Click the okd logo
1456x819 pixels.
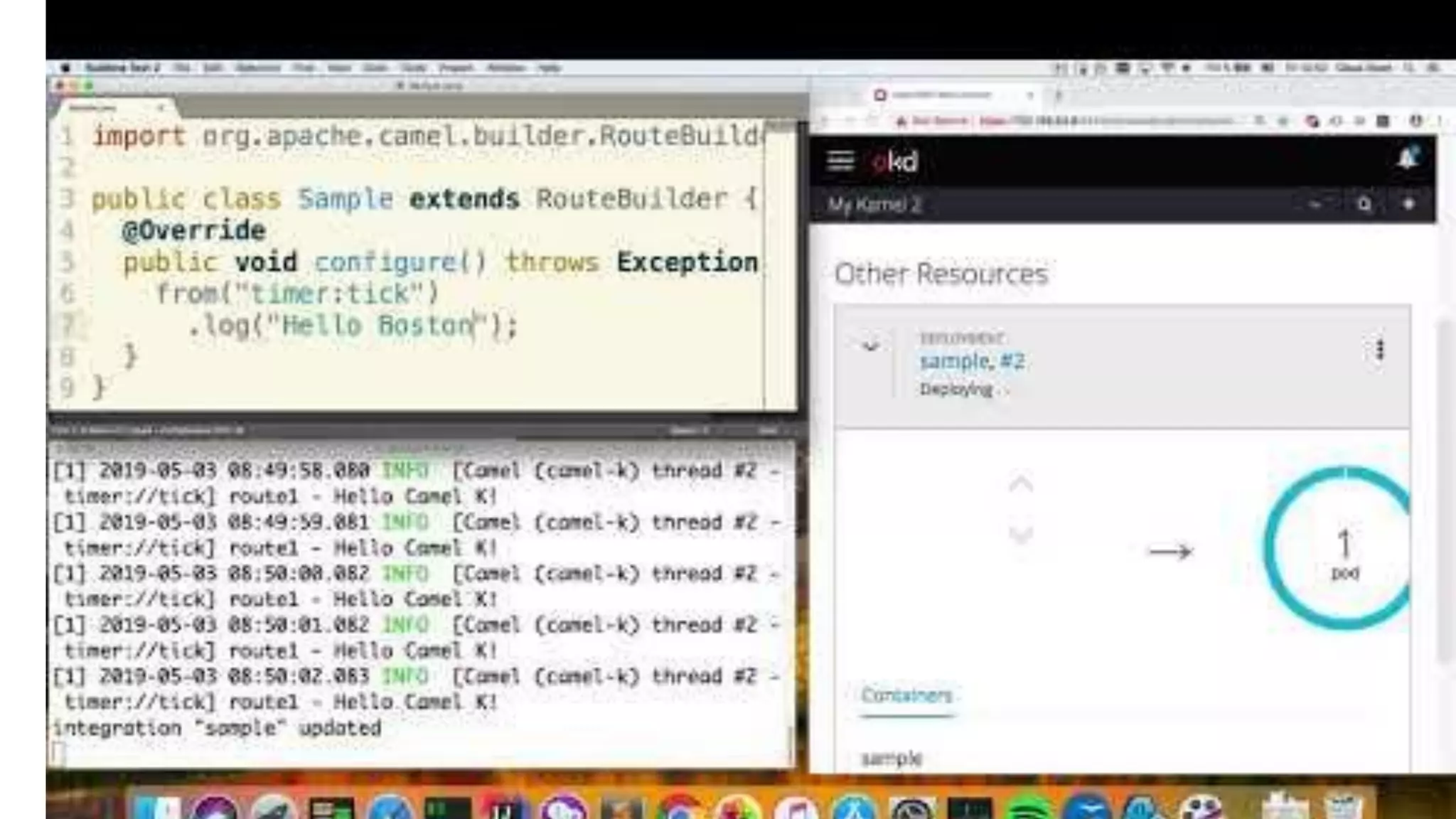[894, 162]
